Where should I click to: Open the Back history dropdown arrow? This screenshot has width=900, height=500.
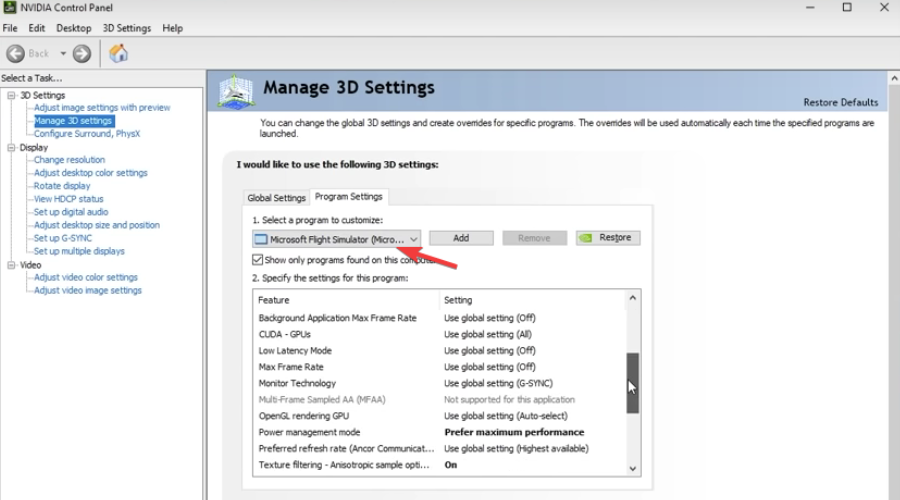click(63, 53)
